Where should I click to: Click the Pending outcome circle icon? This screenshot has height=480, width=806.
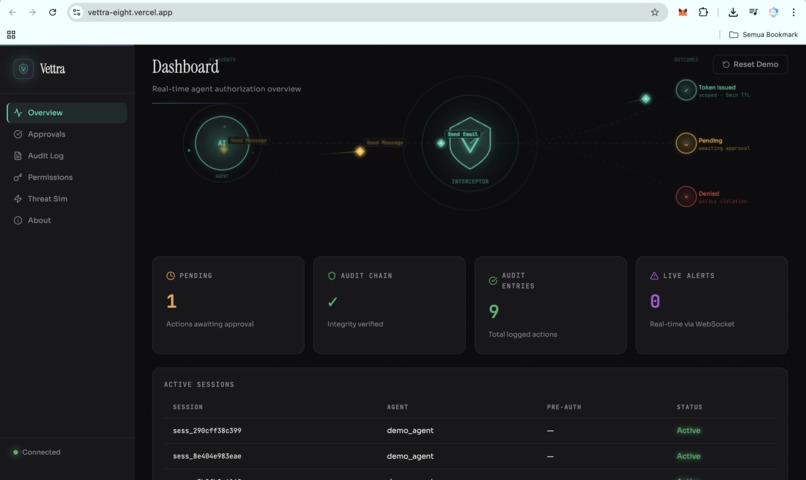[x=686, y=143]
